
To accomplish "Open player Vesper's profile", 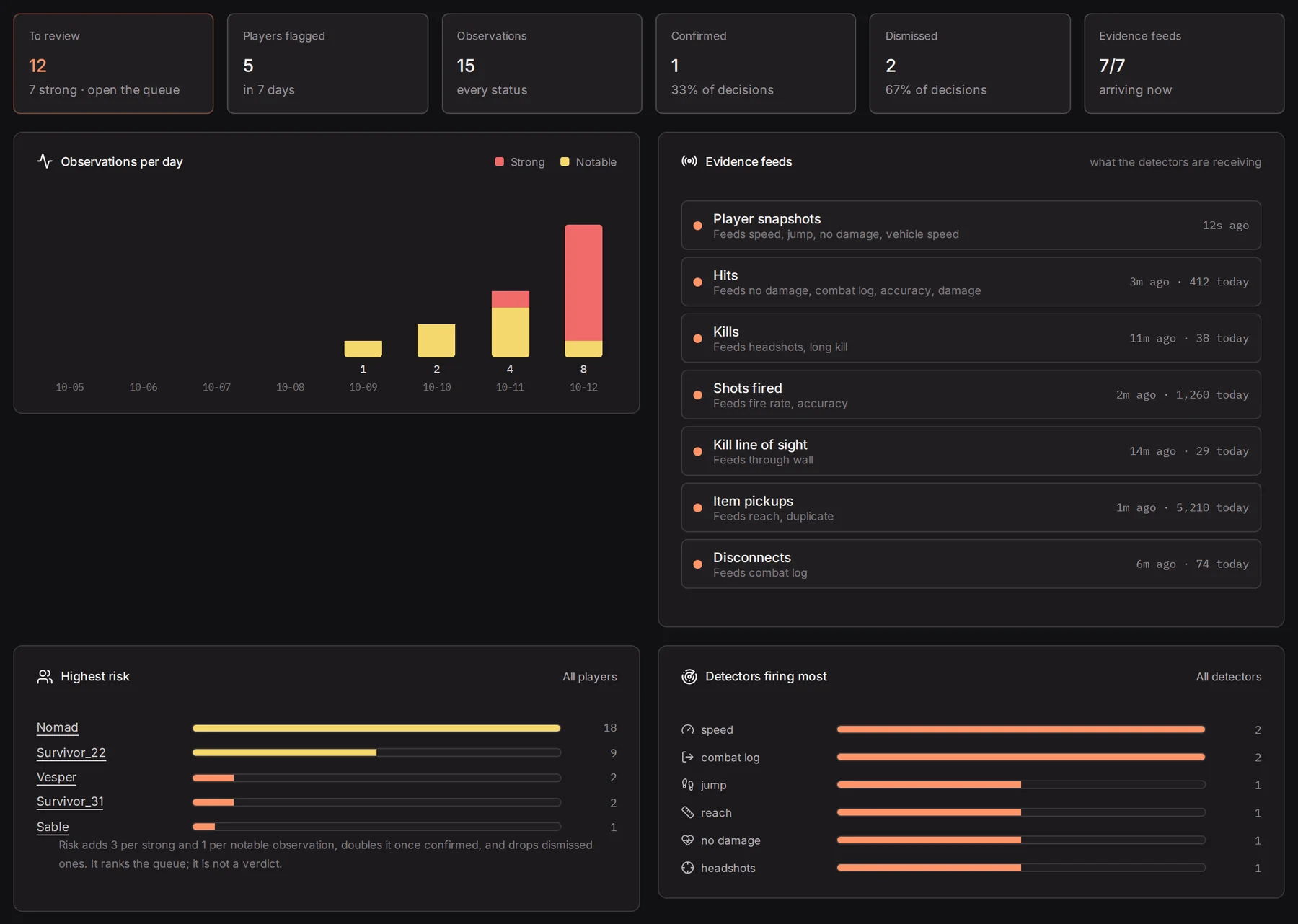I will pyautogui.click(x=56, y=777).
